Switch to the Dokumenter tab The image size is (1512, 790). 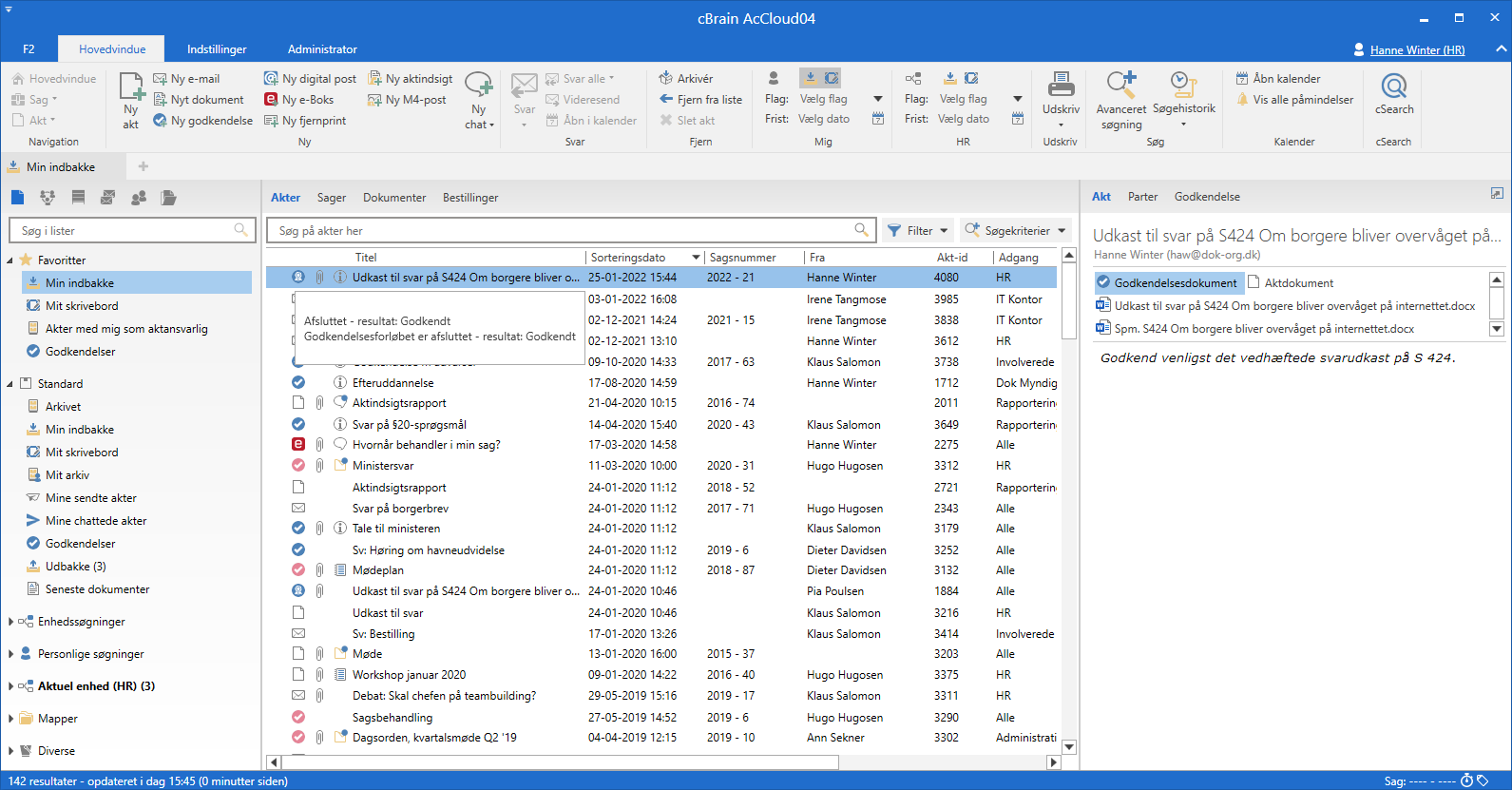(x=394, y=198)
